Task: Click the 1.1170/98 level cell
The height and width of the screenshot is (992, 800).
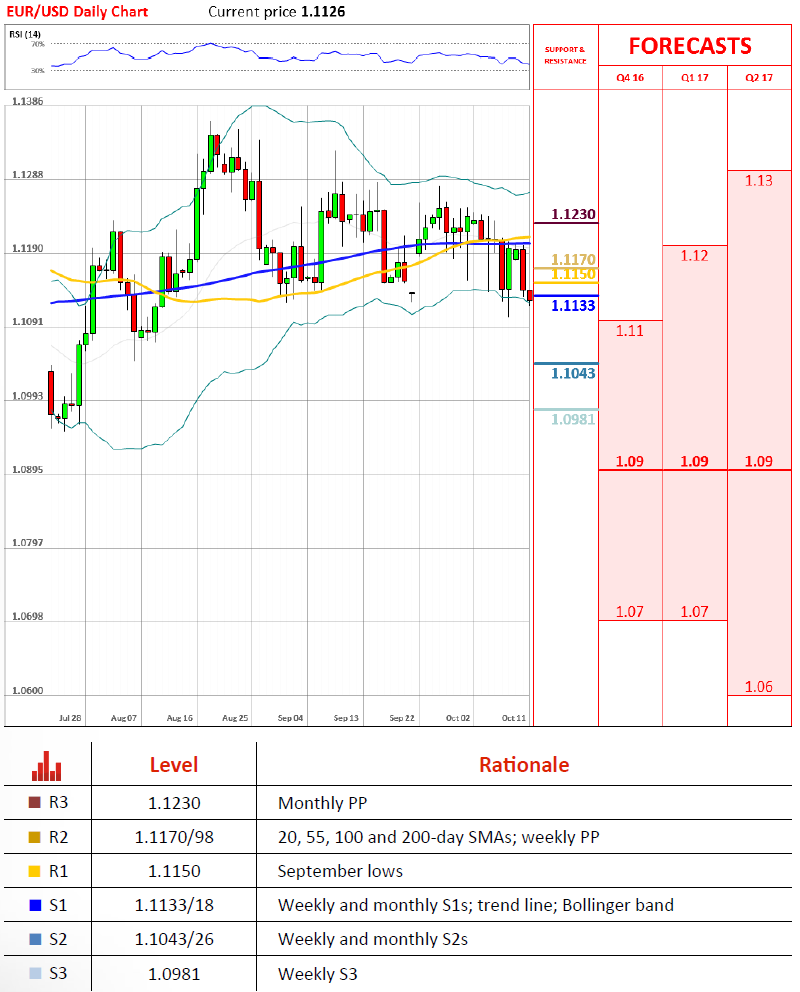Action: [174, 837]
